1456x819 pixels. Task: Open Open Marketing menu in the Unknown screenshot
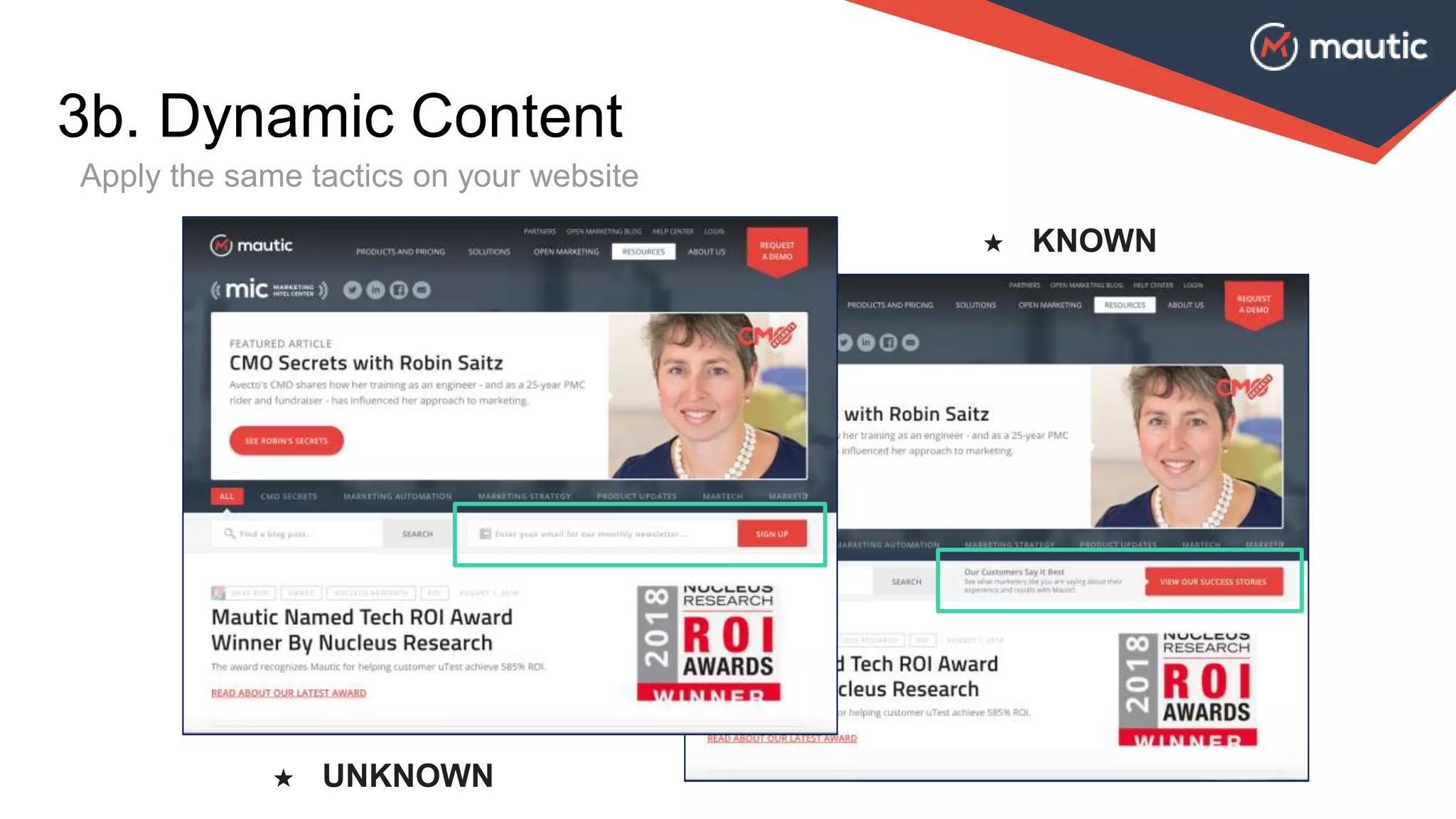click(x=566, y=252)
